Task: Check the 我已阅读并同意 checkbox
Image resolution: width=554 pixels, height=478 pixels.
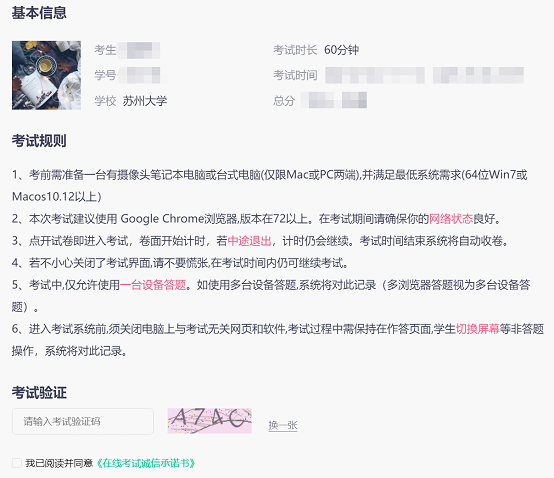Action: (17, 463)
